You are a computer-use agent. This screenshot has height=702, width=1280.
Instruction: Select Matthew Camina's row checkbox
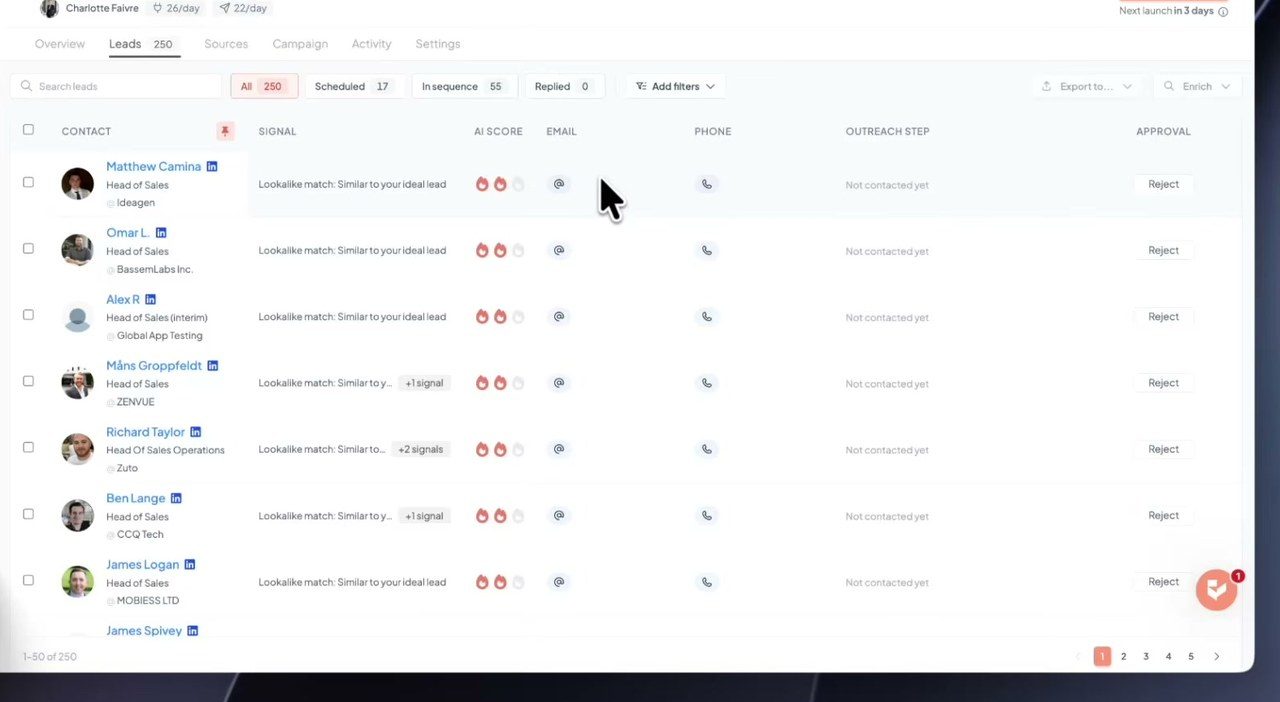coord(28,183)
